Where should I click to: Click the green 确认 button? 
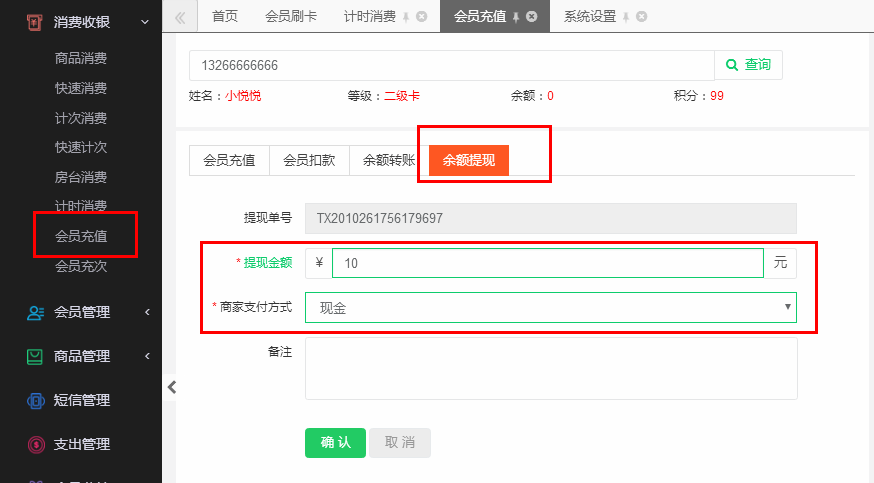pos(336,443)
